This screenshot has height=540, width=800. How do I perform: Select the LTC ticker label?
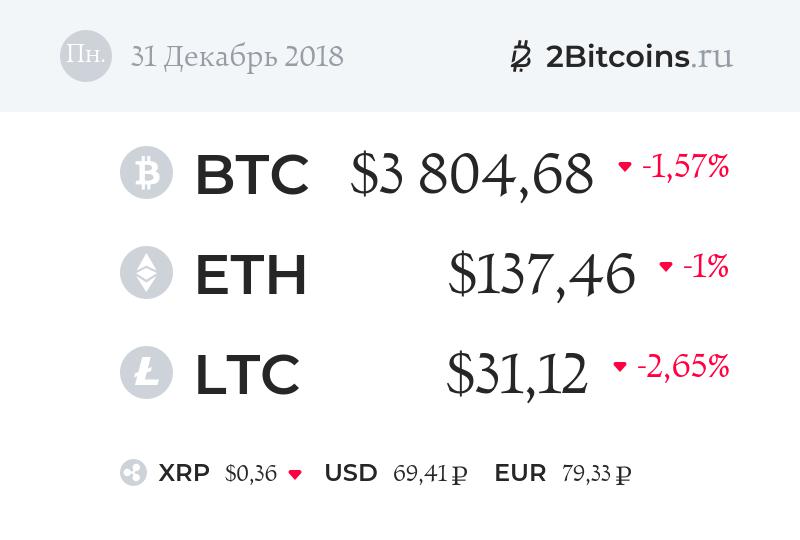click(x=247, y=374)
